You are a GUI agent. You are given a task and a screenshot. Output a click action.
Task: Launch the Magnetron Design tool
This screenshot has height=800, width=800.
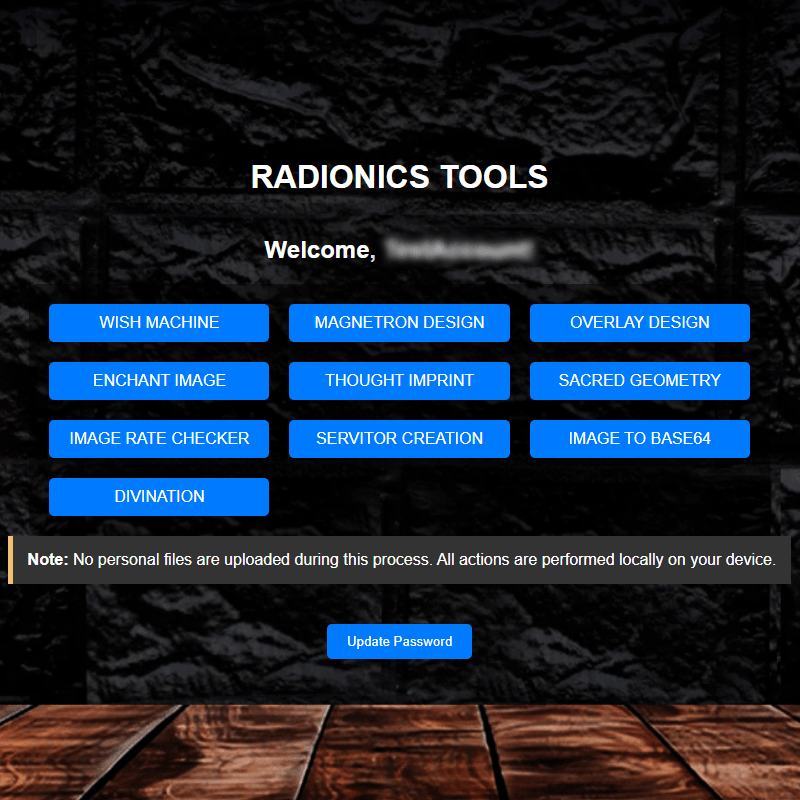pos(399,323)
